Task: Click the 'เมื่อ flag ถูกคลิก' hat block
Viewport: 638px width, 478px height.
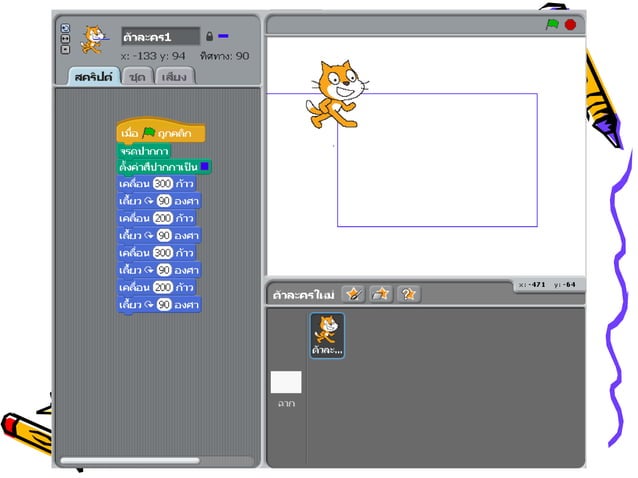Action: pyautogui.click(x=161, y=131)
